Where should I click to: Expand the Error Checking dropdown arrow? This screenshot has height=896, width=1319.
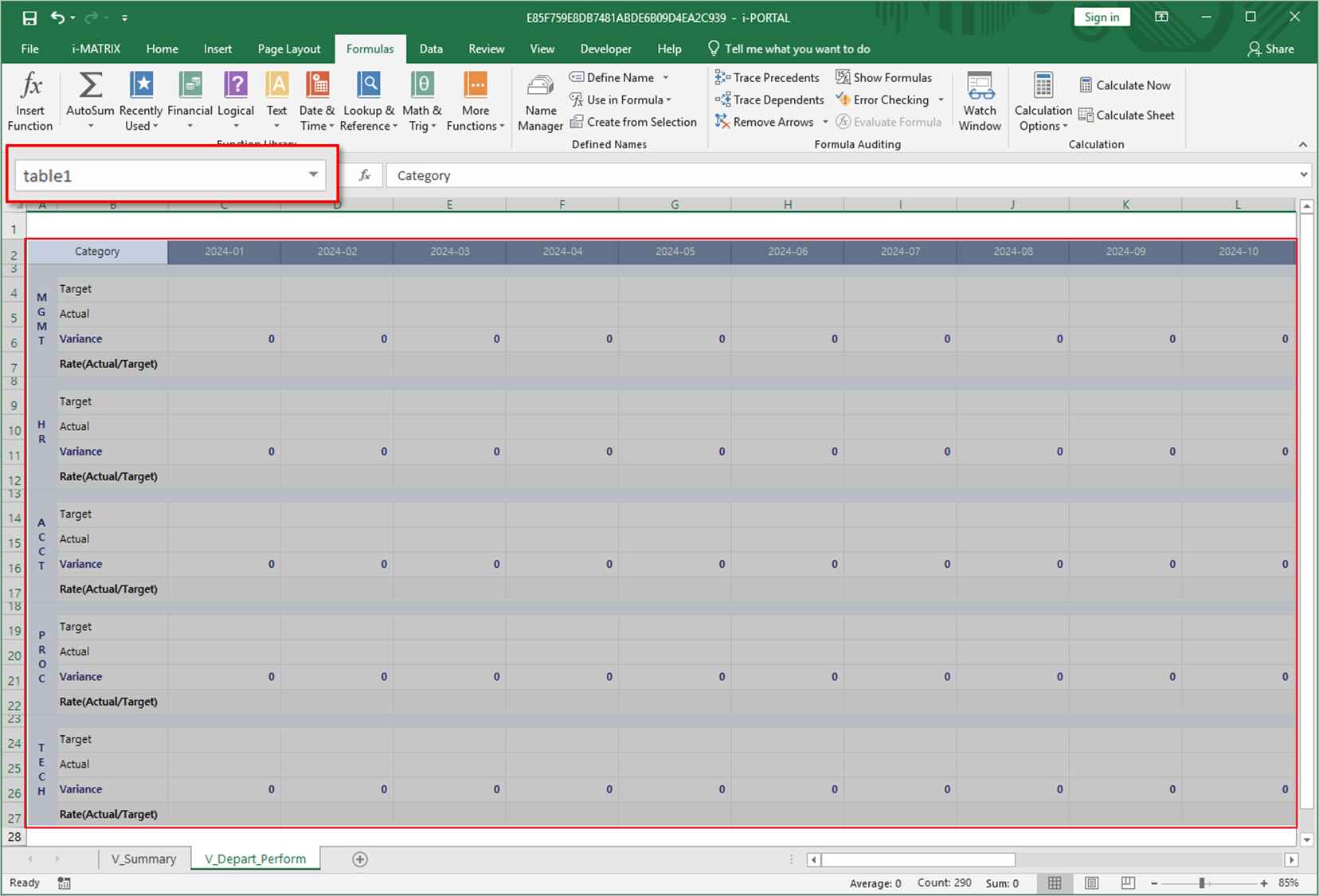pyautogui.click(x=941, y=100)
